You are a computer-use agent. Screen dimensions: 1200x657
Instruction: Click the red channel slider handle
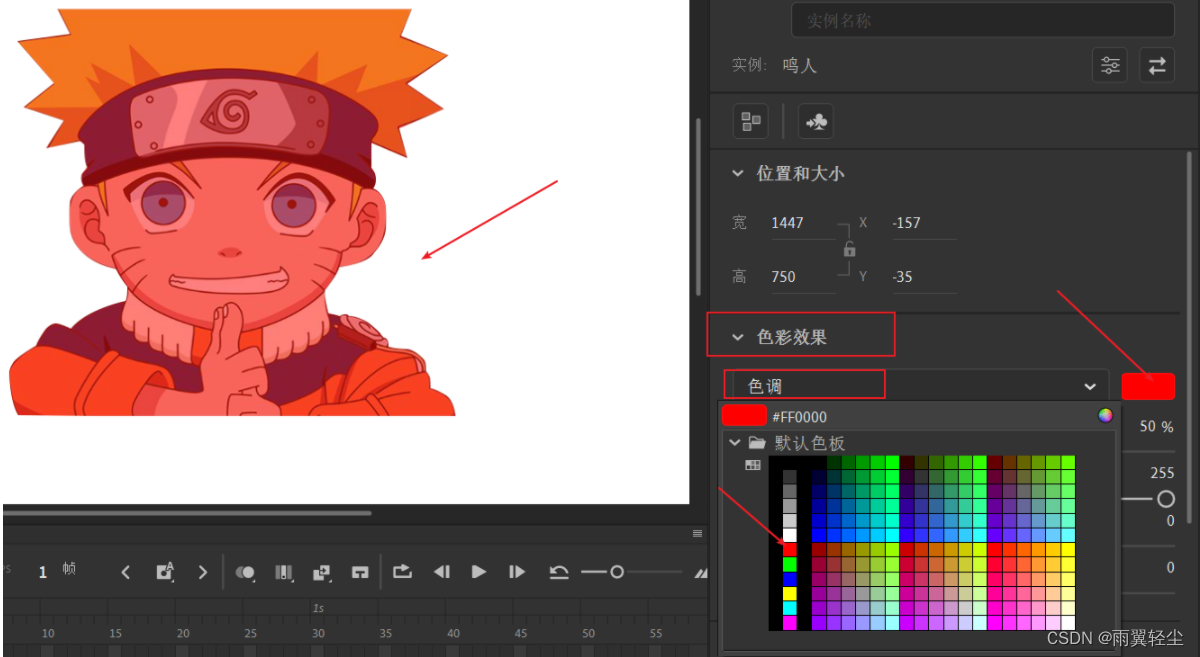(x=1166, y=498)
